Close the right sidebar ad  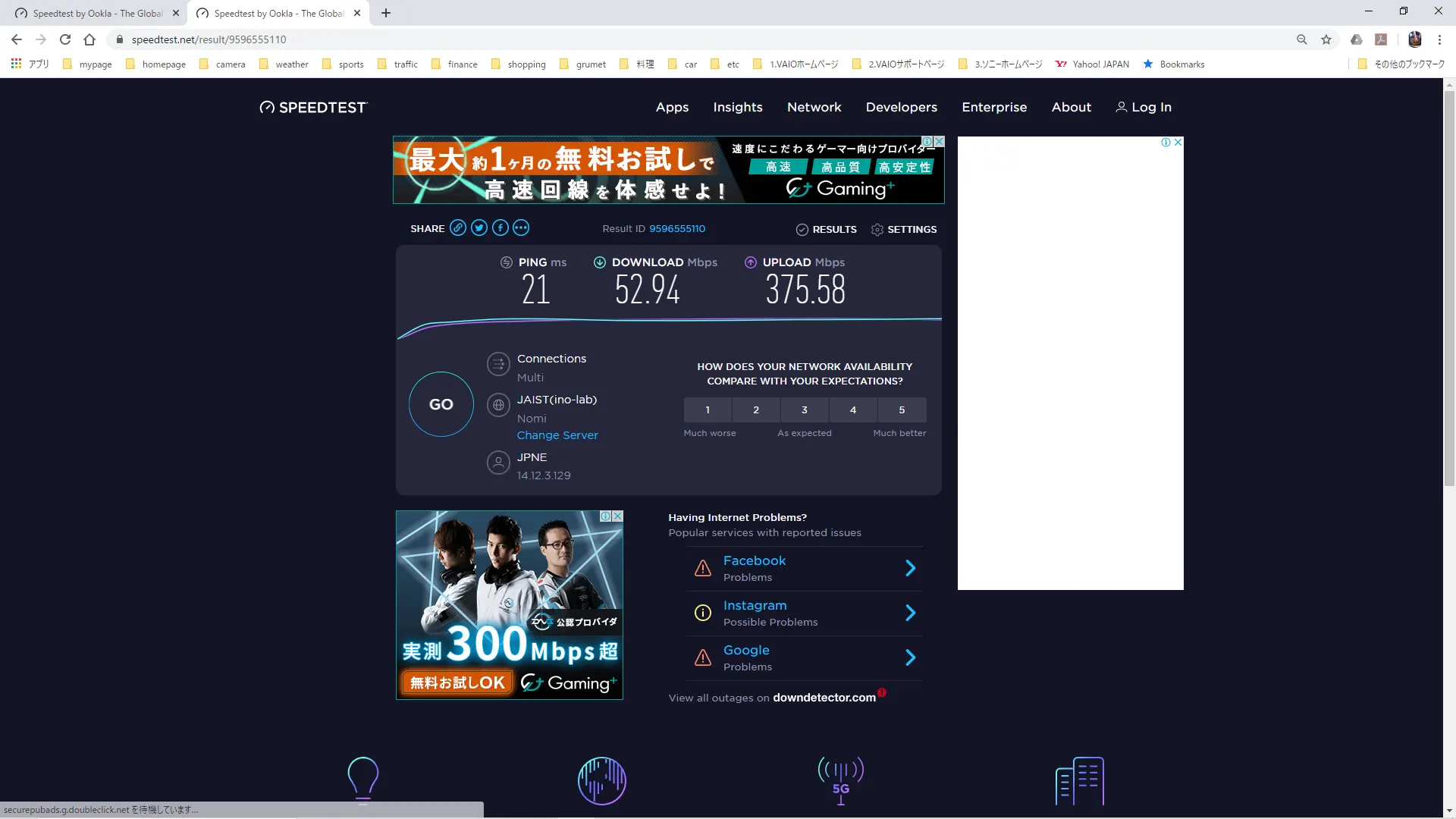point(1178,143)
